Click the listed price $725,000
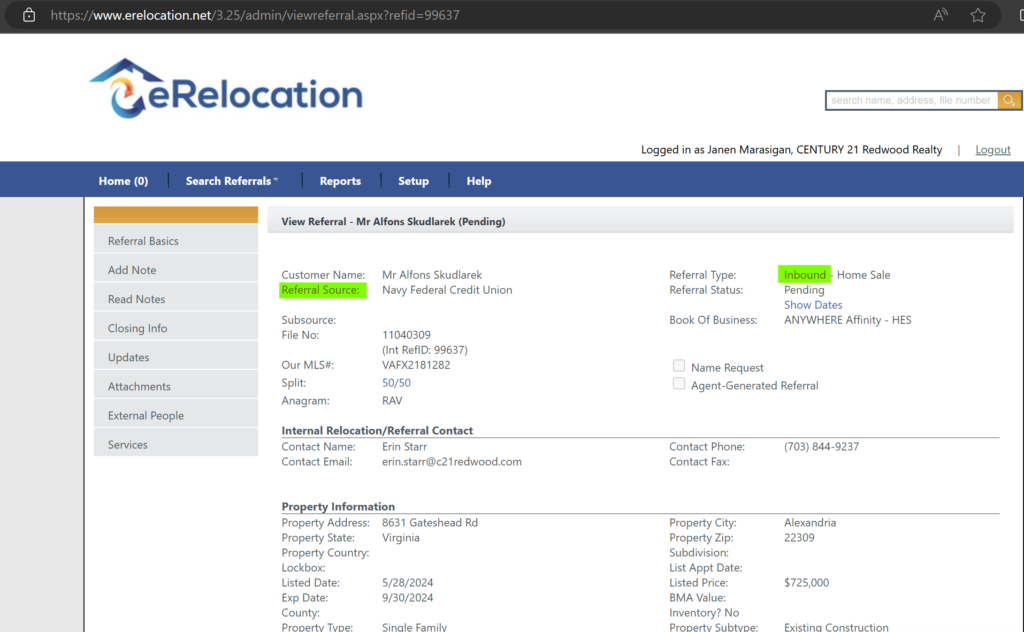Screen dimensions: 1024x632 coord(807,582)
